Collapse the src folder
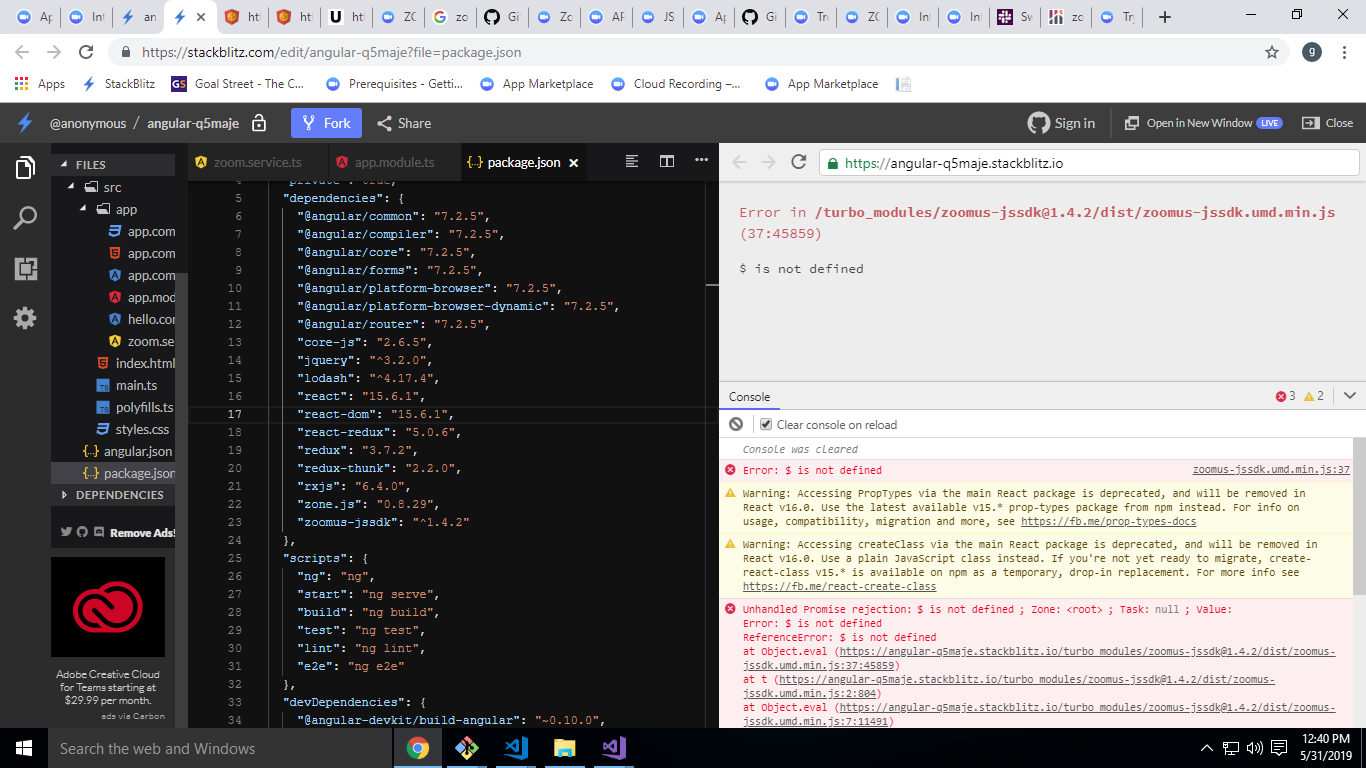The height and width of the screenshot is (768, 1366). click(71, 187)
